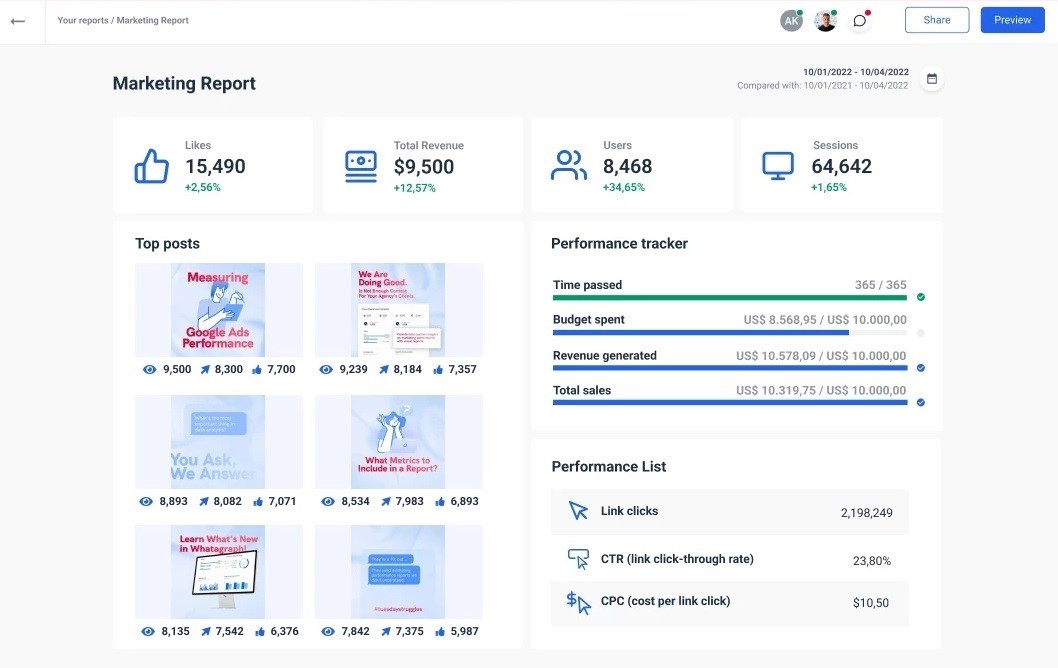Image resolution: width=1058 pixels, height=668 pixels.
Task: Click the reach arrow icon beside 8,082
Action: point(204,501)
